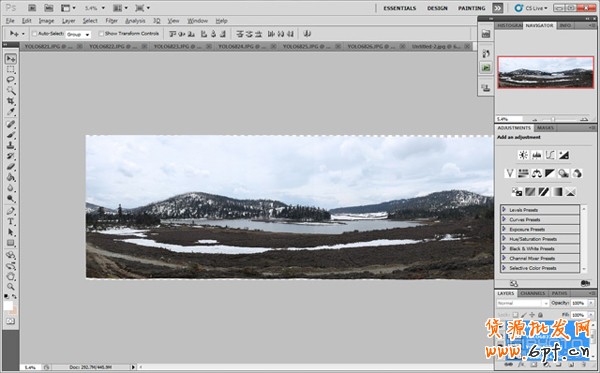The width and height of the screenshot is (600, 373).
Task: Switch to the Design workspace
Action: [x=437, y=8]
